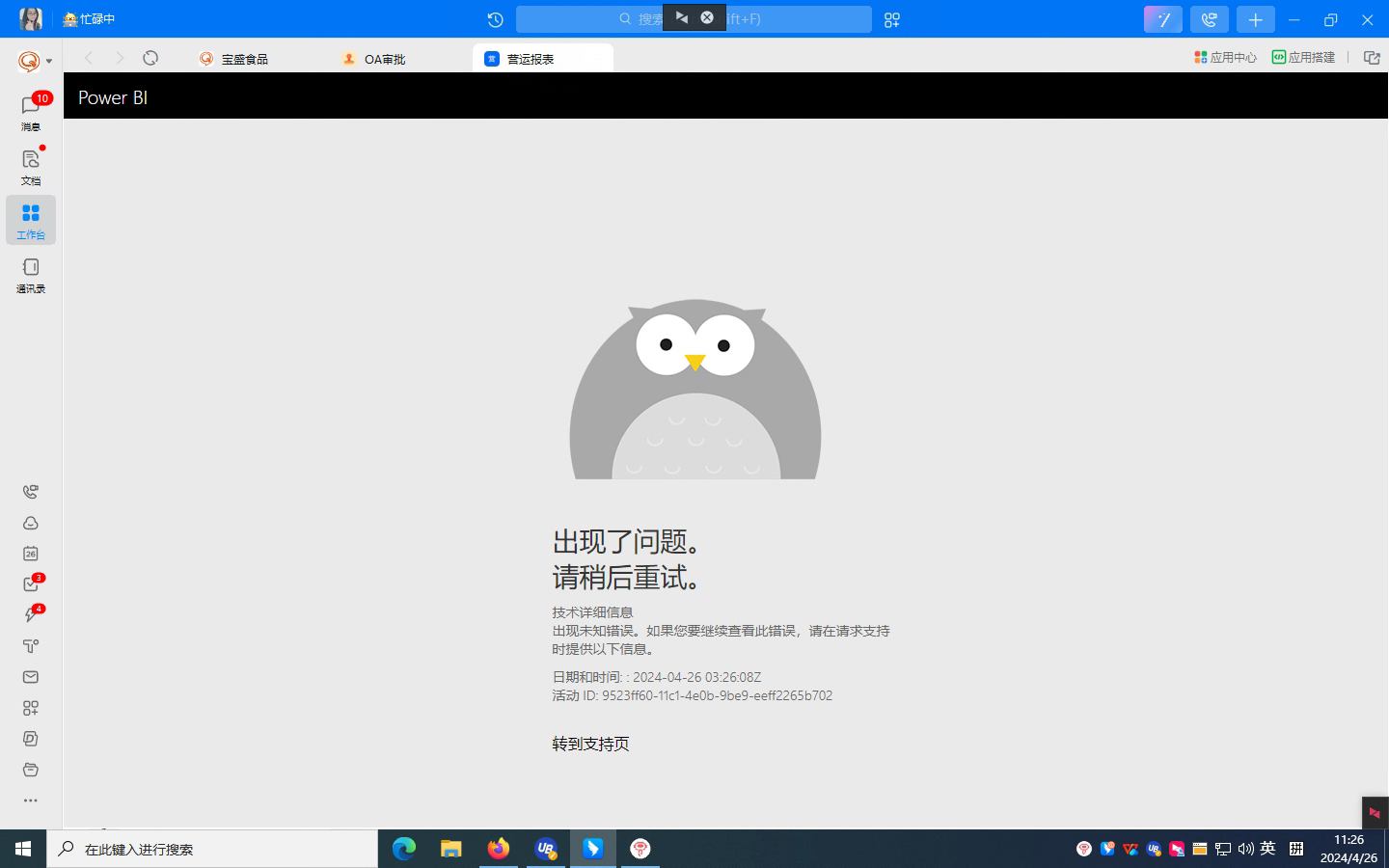This screenshot has height=868, width=1389.
Task: Close the floating overlay with X
Action: point(707,17)
